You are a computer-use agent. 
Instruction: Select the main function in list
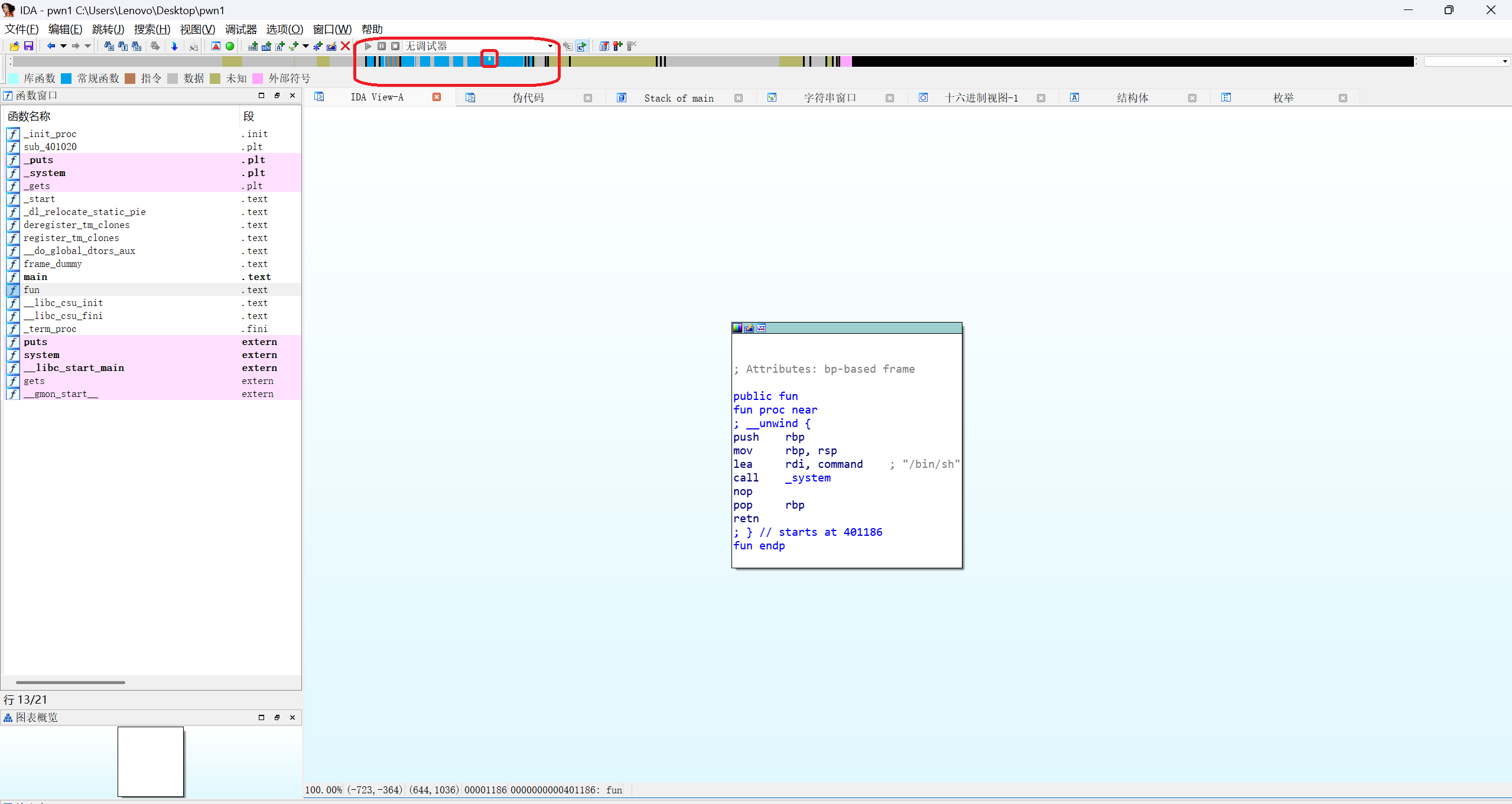click(35, 277)
